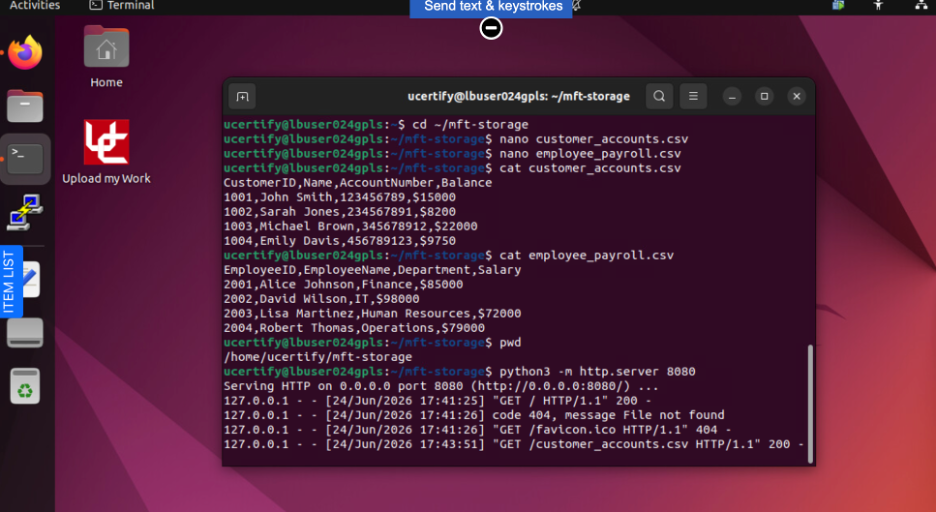The width and height of the screenshot is (936, 512).
Task: Click the 'Serving HTTP on 0.0.0.0 port 8080' line
Action: coord(441,386)
